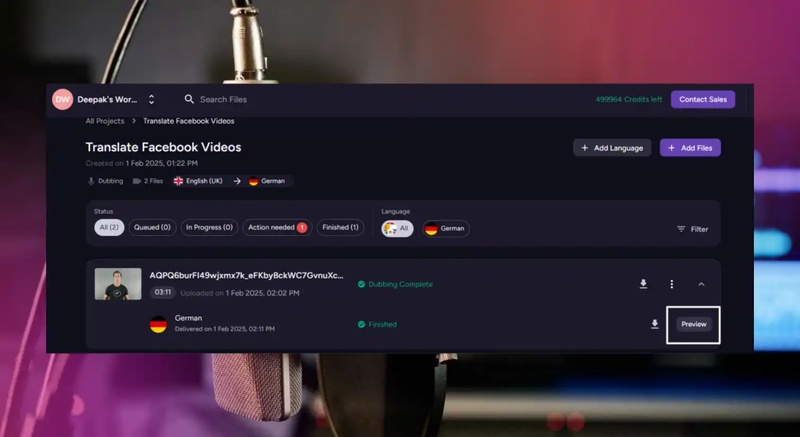
Task: Click the video file thumbnail
Action: point(118,284)
